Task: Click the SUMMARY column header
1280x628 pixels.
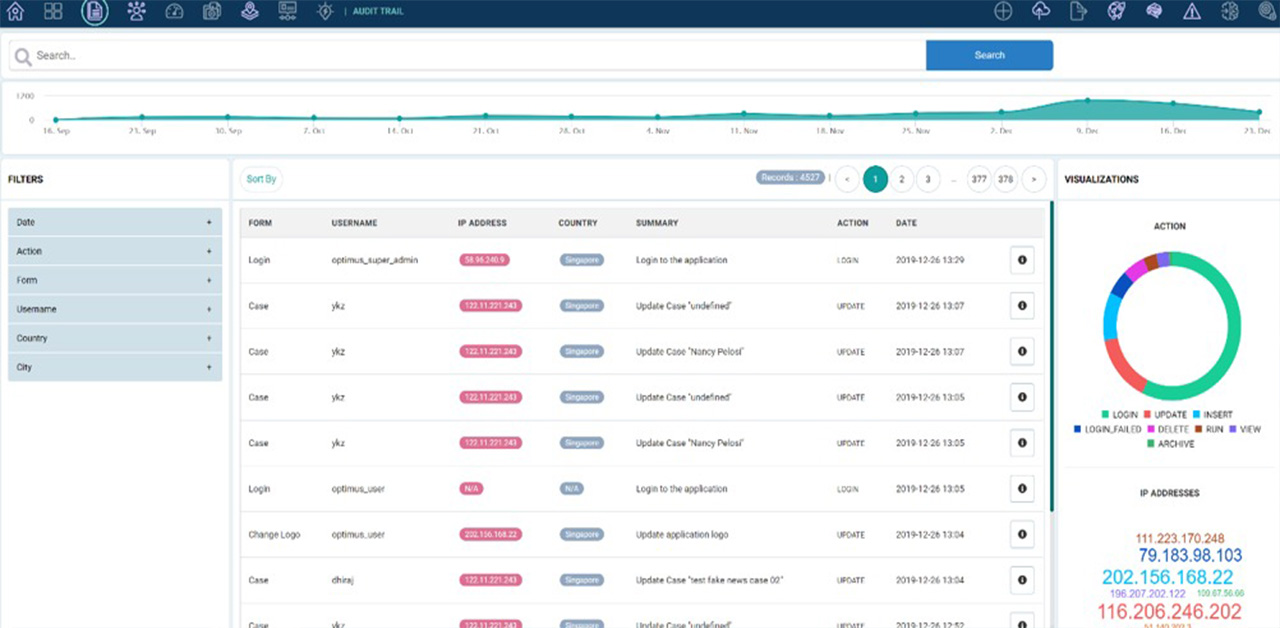Action: 657,223
